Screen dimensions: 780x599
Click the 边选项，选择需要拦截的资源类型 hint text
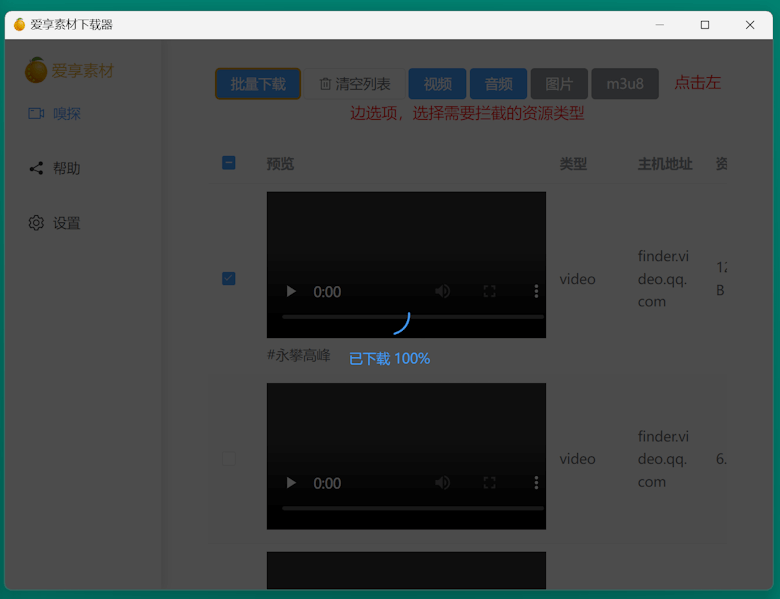click(467, 113)
